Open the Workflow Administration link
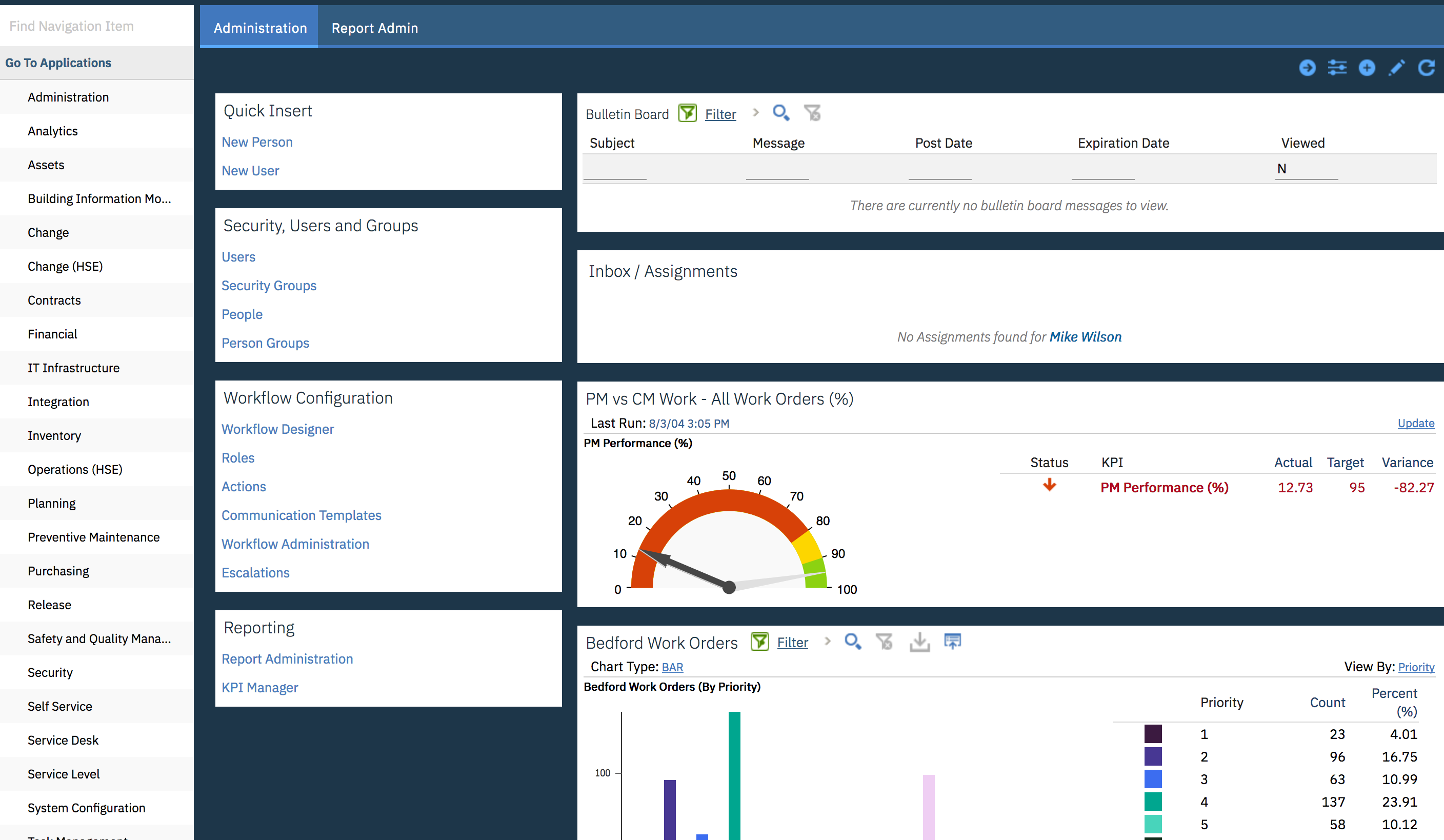Viewport: 1444px width, 840px height. tap(295, 544)
